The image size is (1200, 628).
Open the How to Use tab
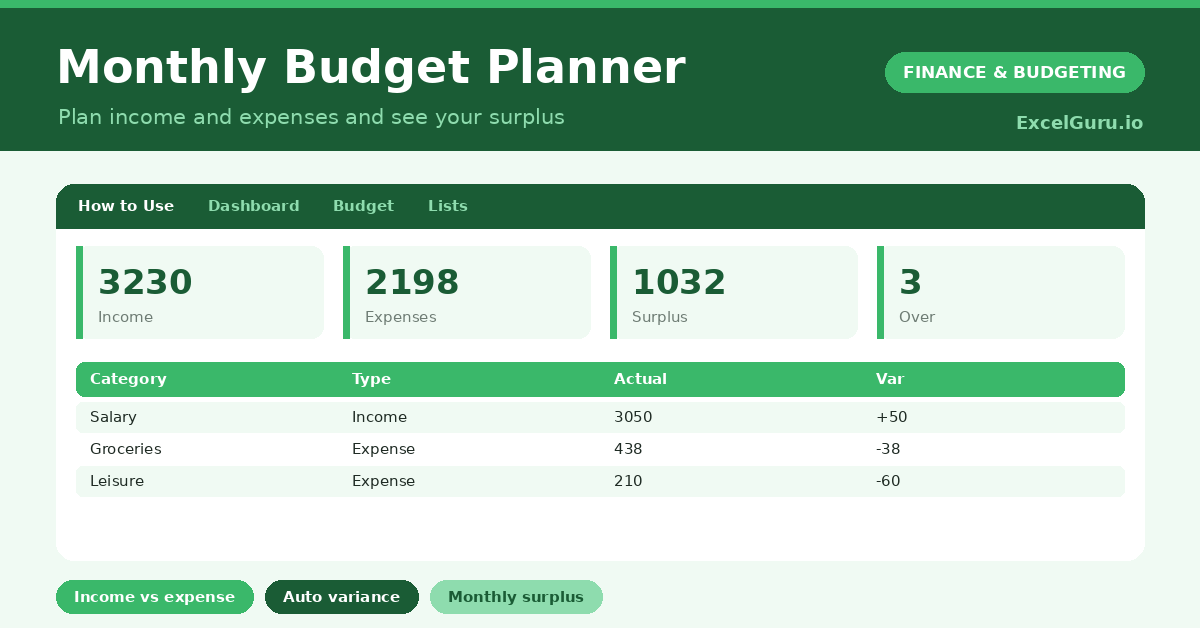tap(126, 206)
